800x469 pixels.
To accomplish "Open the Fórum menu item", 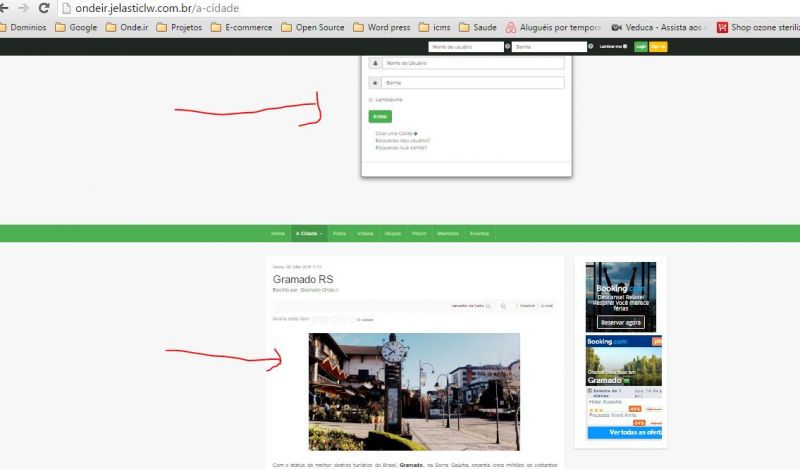I will point(419,233).
